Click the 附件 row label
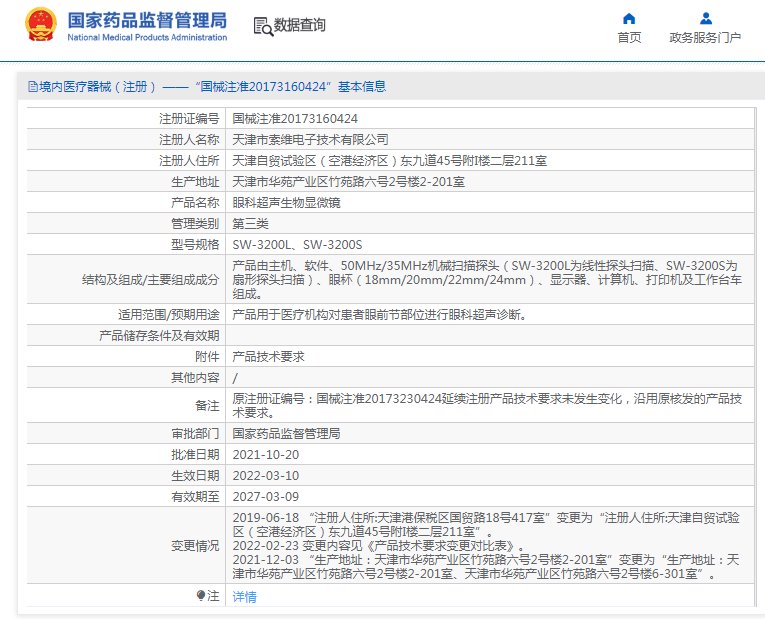Viewport: 765px width, 619px height. pyautogui.click(x=207, y=357)
